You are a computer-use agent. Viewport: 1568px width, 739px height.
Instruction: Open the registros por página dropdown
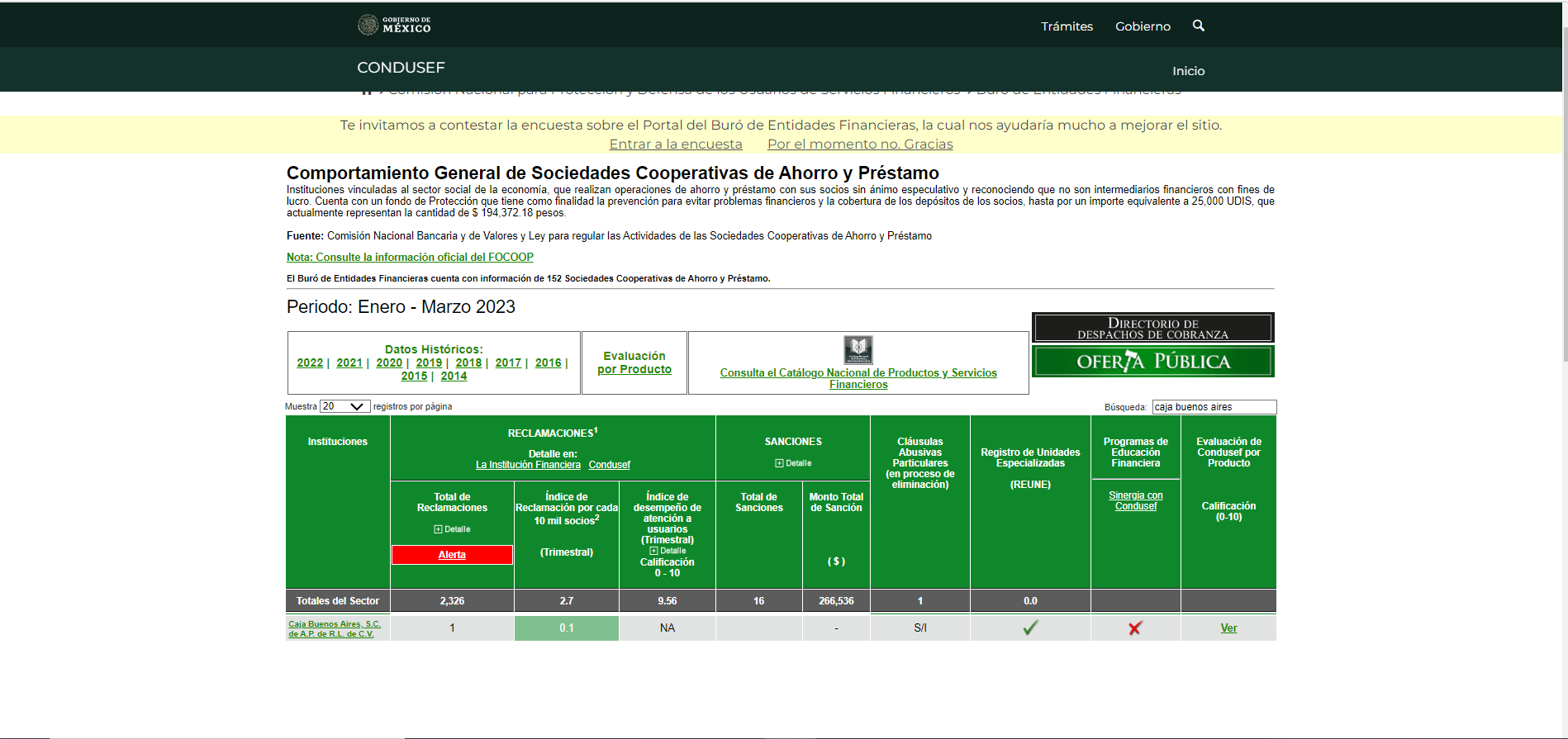tap(344, 406)
